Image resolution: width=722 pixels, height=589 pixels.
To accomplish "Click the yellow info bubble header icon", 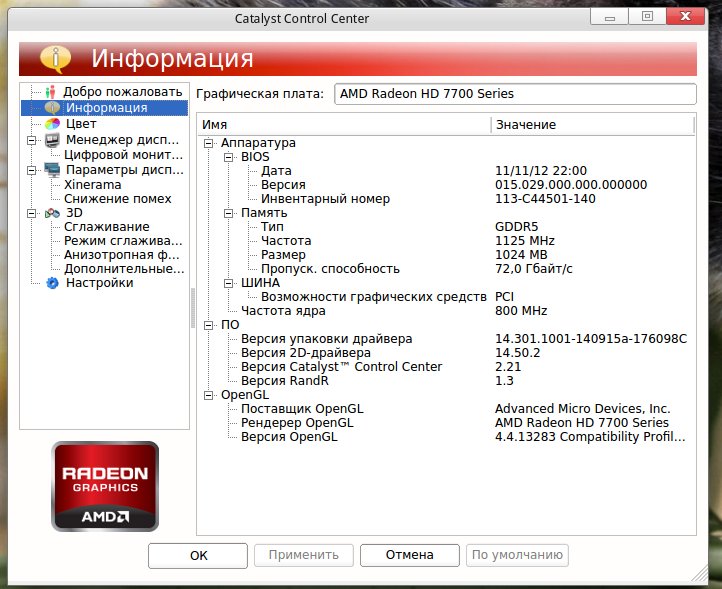I will [55, 59].
